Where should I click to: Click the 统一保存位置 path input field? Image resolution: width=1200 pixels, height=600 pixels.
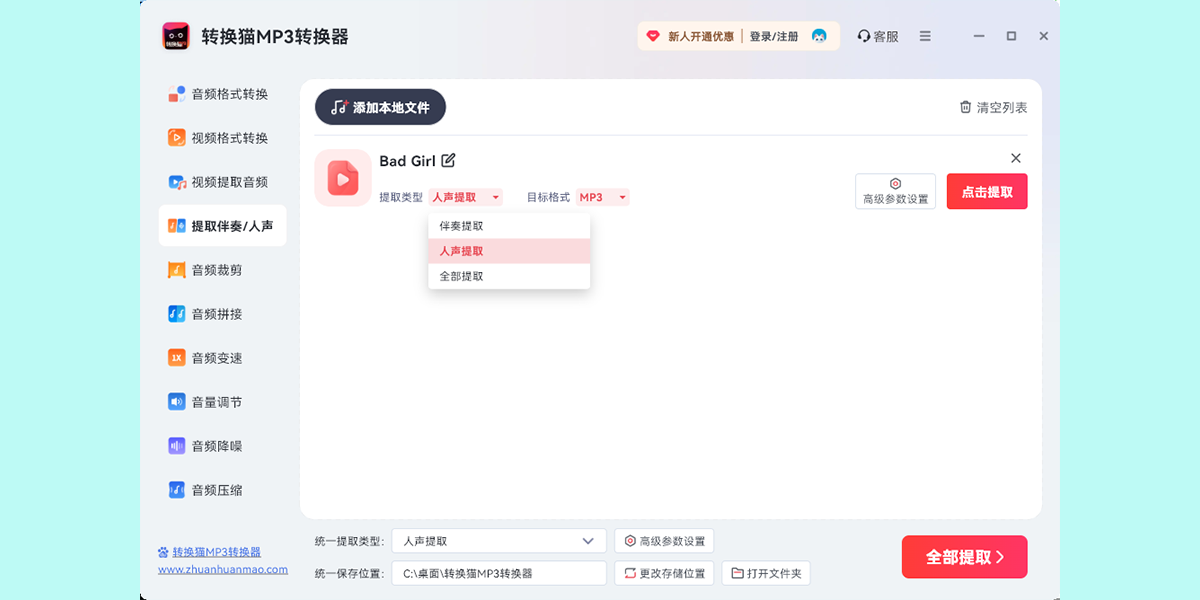pyautogui.click(x=498, y=573)
